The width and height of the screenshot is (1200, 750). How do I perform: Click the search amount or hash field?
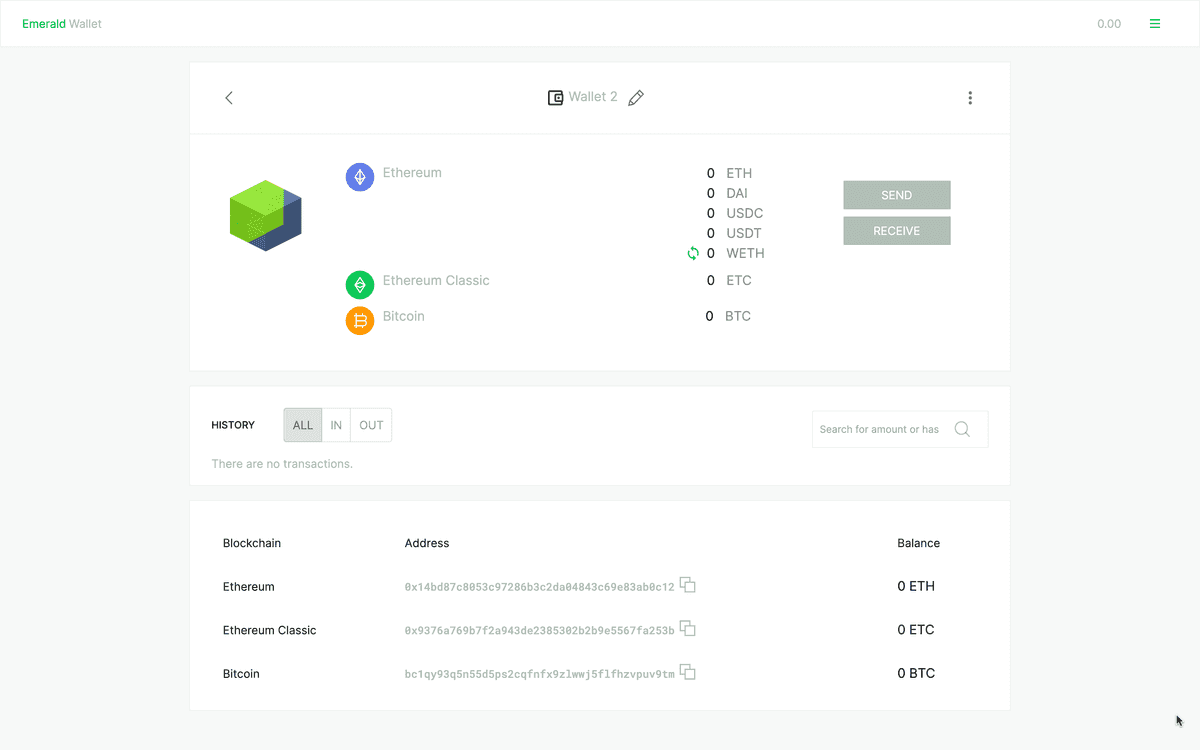[x=880, y=429]
